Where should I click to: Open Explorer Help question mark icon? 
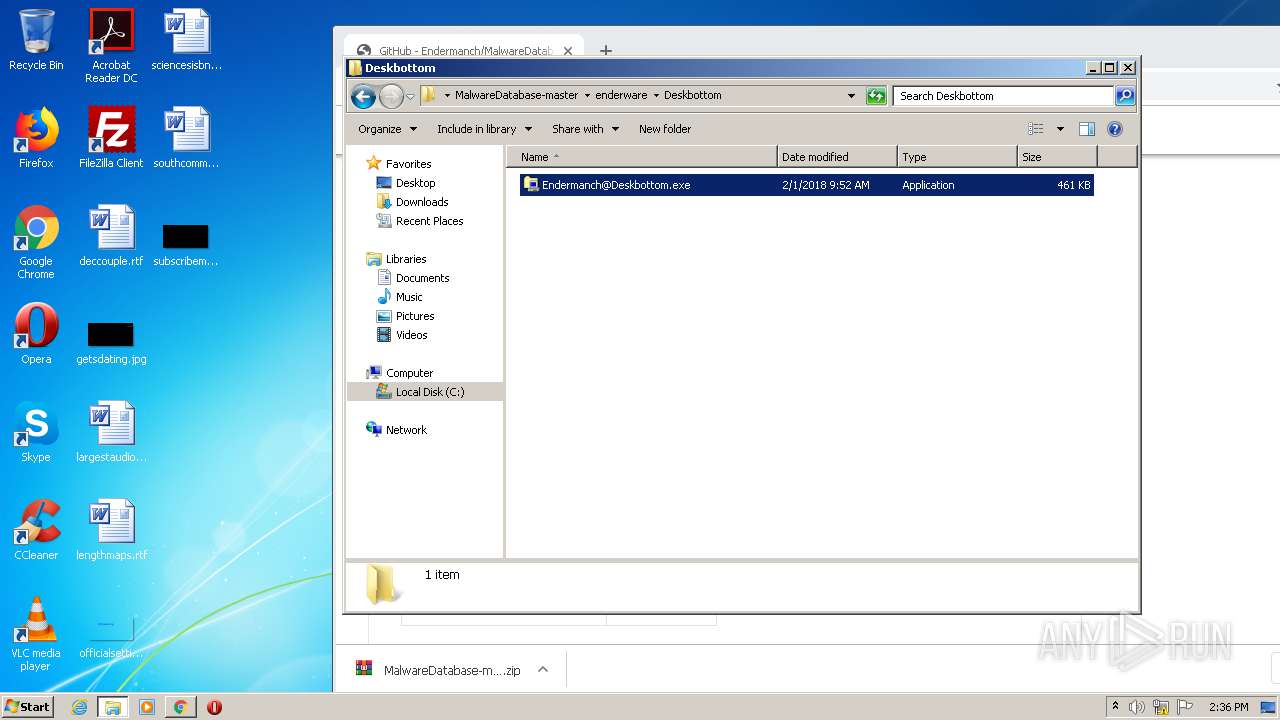point(1115,129)
